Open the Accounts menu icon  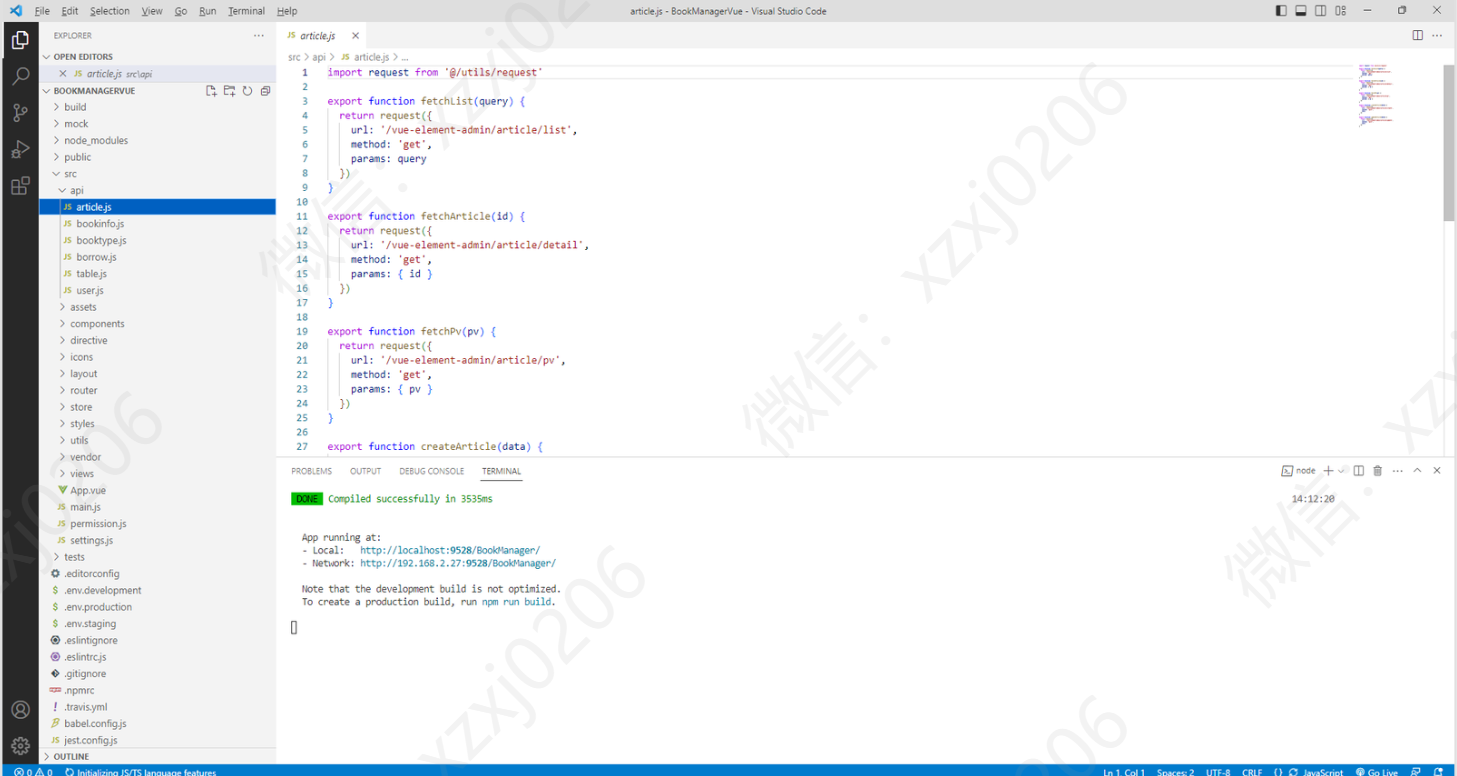20,710
